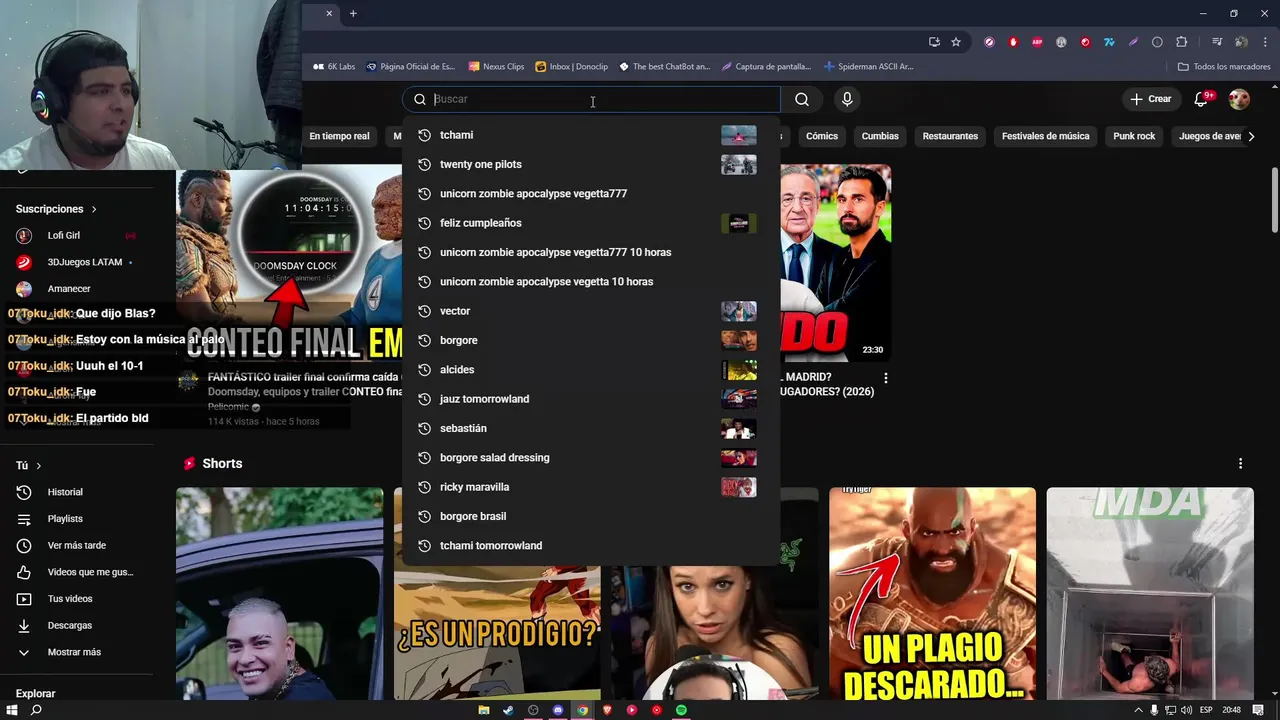Expand the Suscripciones section

[x=56, y=209]
